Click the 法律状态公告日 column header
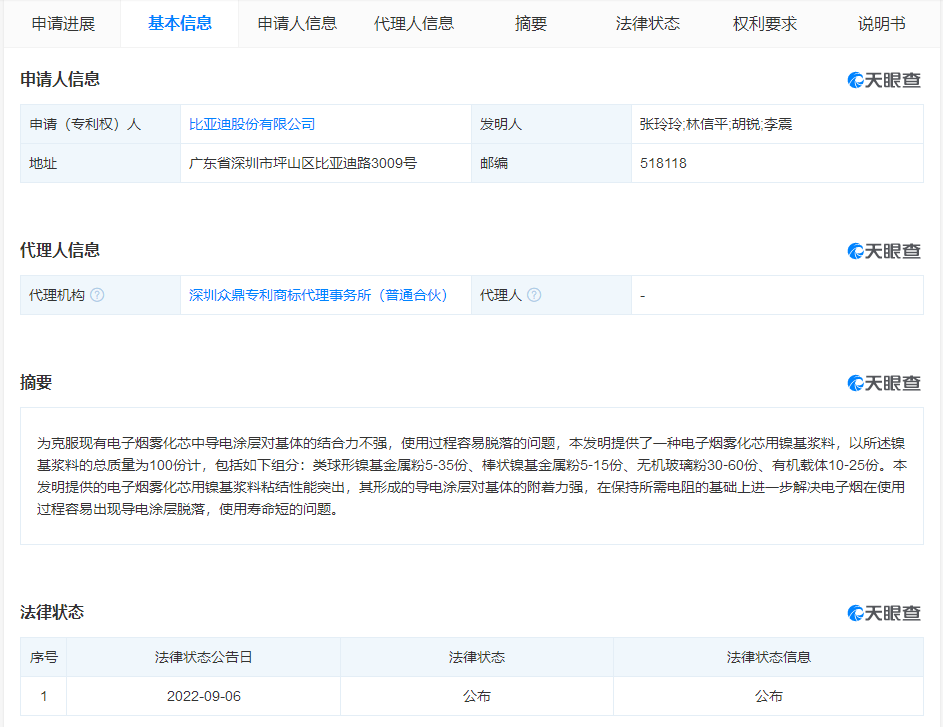 click(203, 657)
